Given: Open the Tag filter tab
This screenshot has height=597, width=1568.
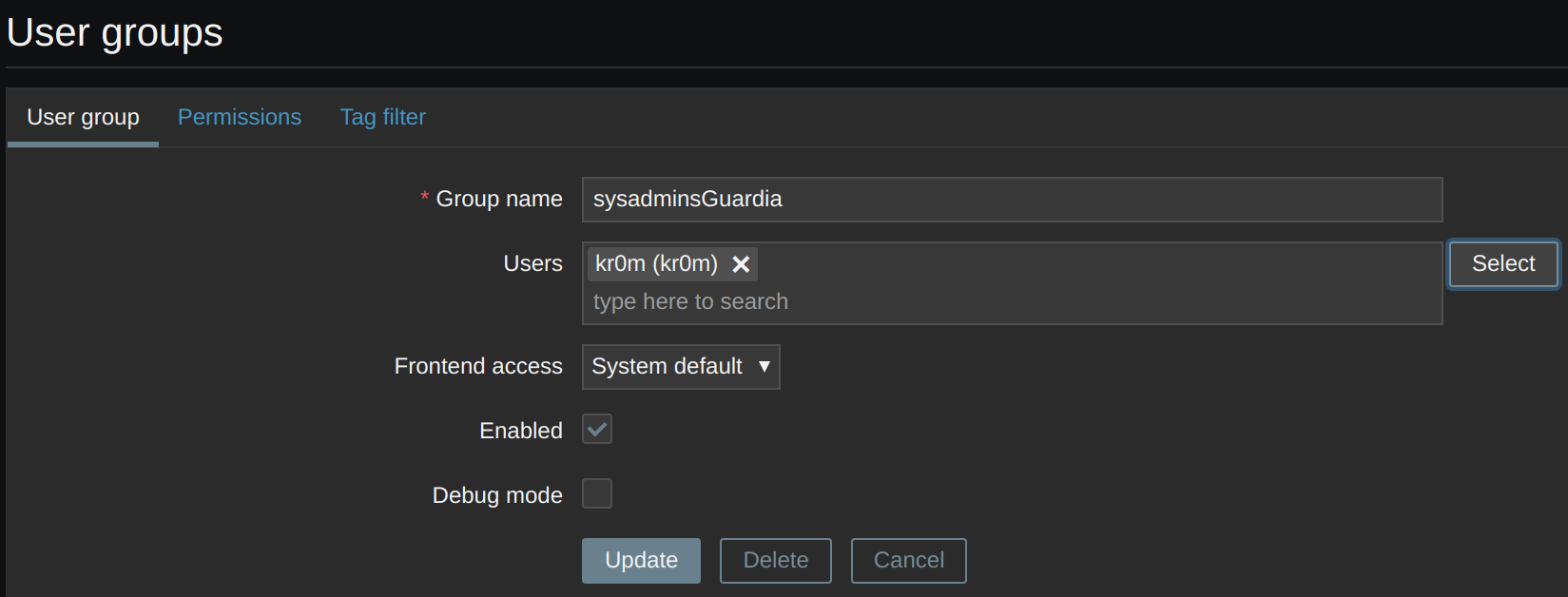Looking at the screenshot, I should point(382,117).
